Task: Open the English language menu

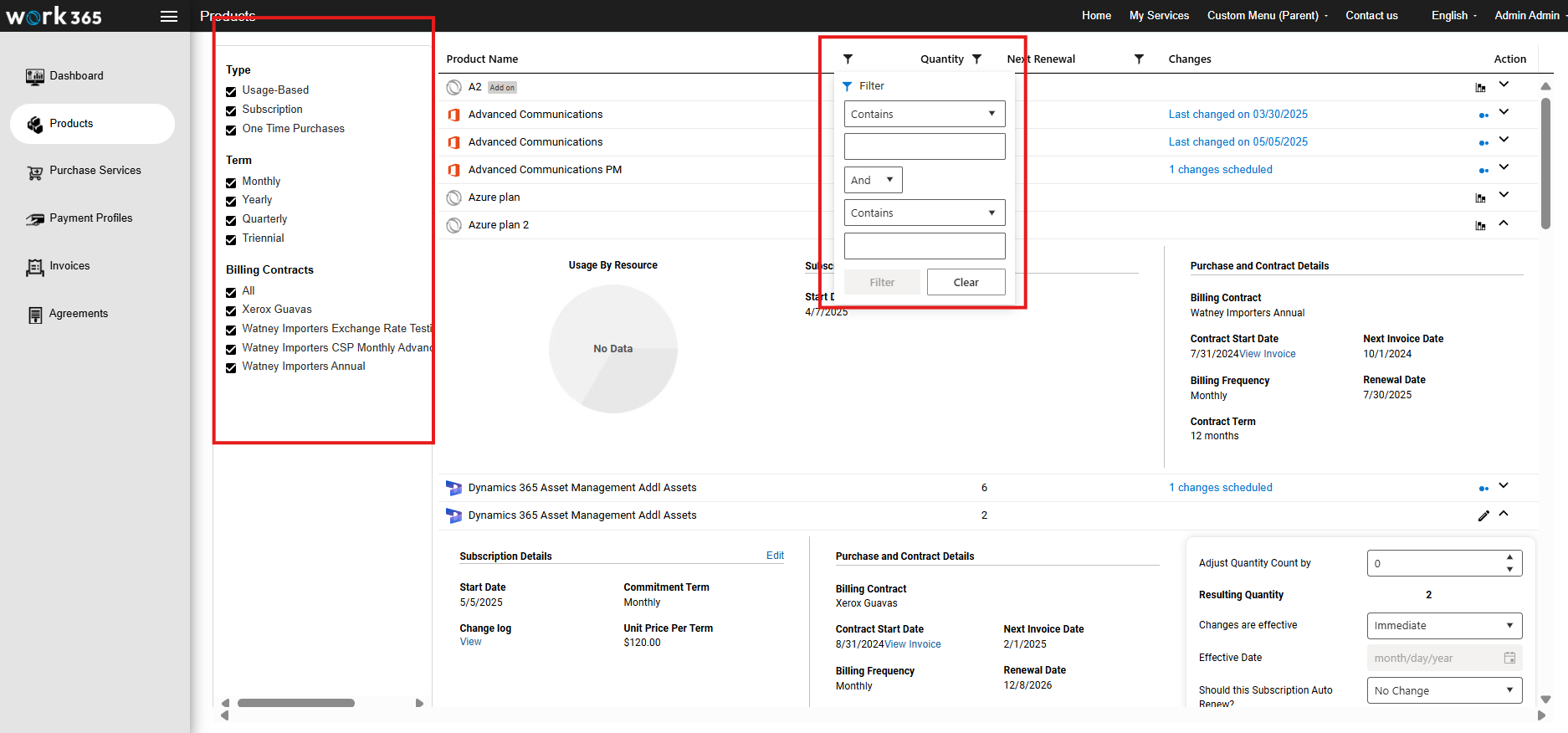Action: [1454, 16]
